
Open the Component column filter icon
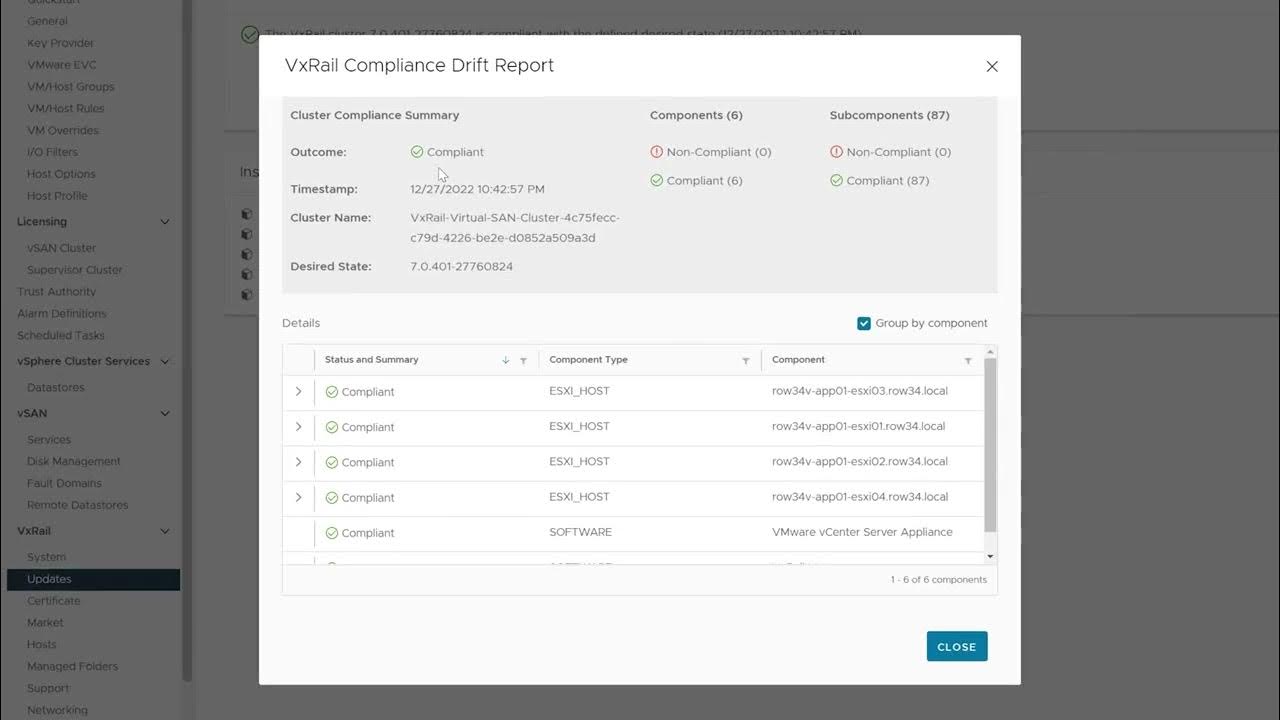point(968,361)
